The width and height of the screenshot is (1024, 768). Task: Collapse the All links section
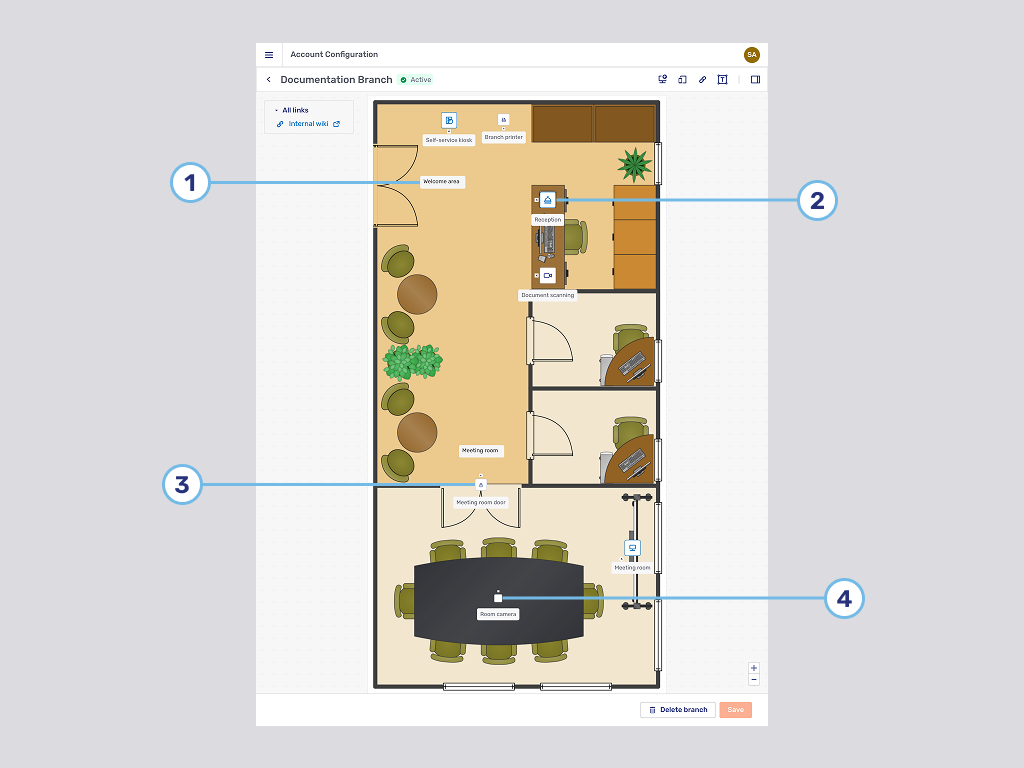(277, 110)
